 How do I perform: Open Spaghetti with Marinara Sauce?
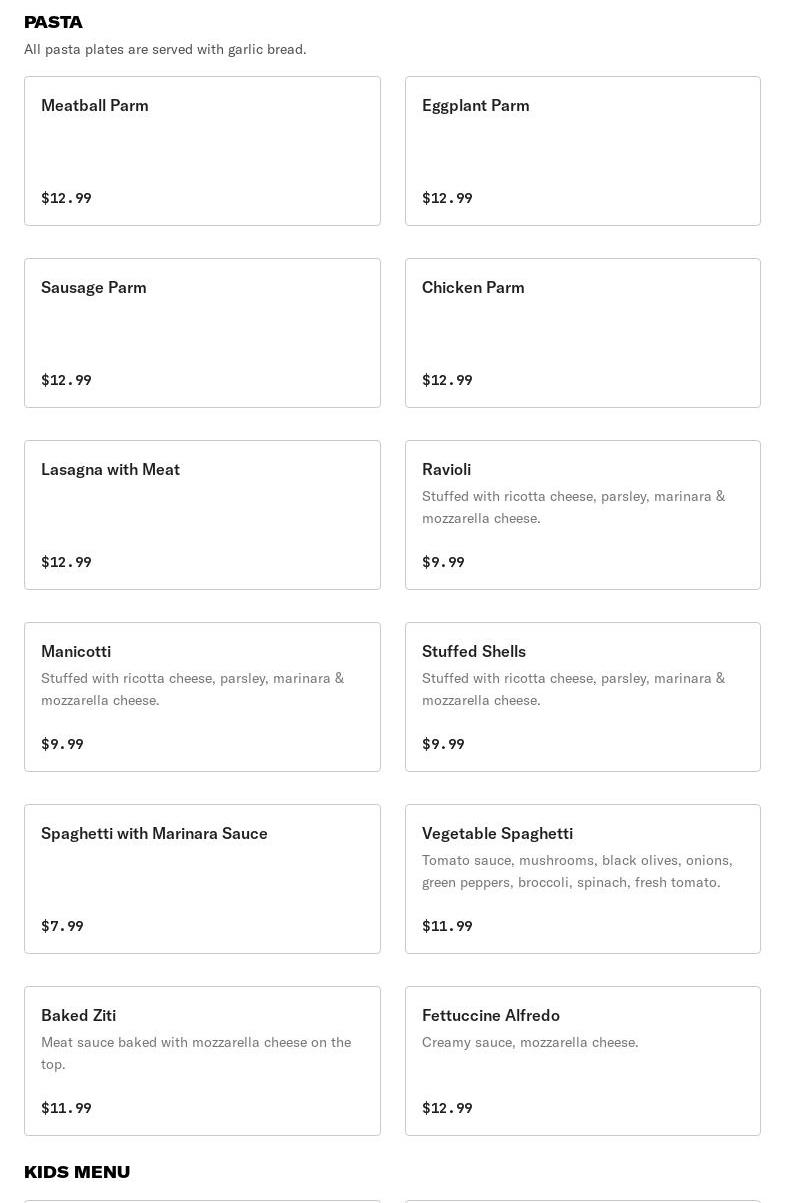coord(202,879)
